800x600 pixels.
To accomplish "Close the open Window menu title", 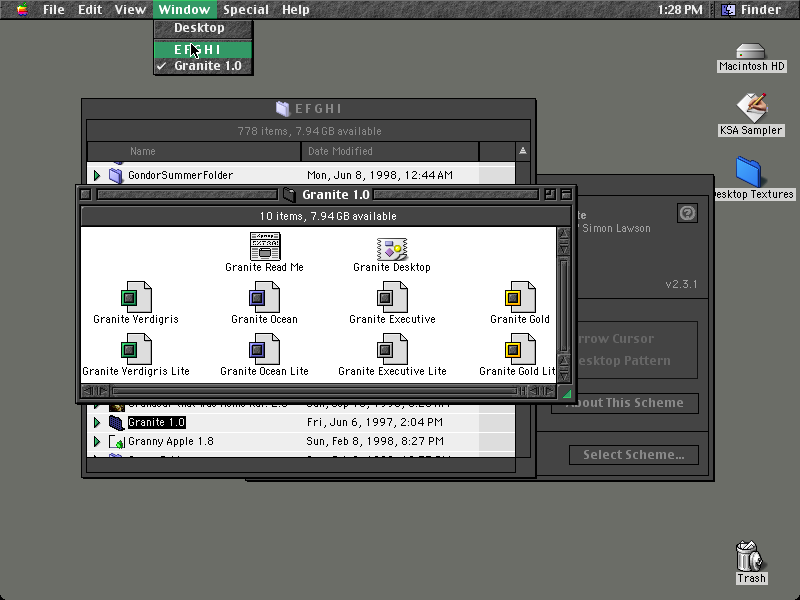I will point(184,10).
